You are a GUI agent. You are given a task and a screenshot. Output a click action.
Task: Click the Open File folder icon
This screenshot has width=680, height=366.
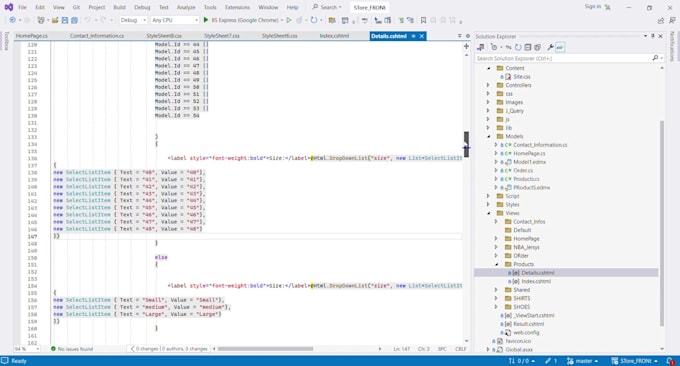[x=55, y=20]
